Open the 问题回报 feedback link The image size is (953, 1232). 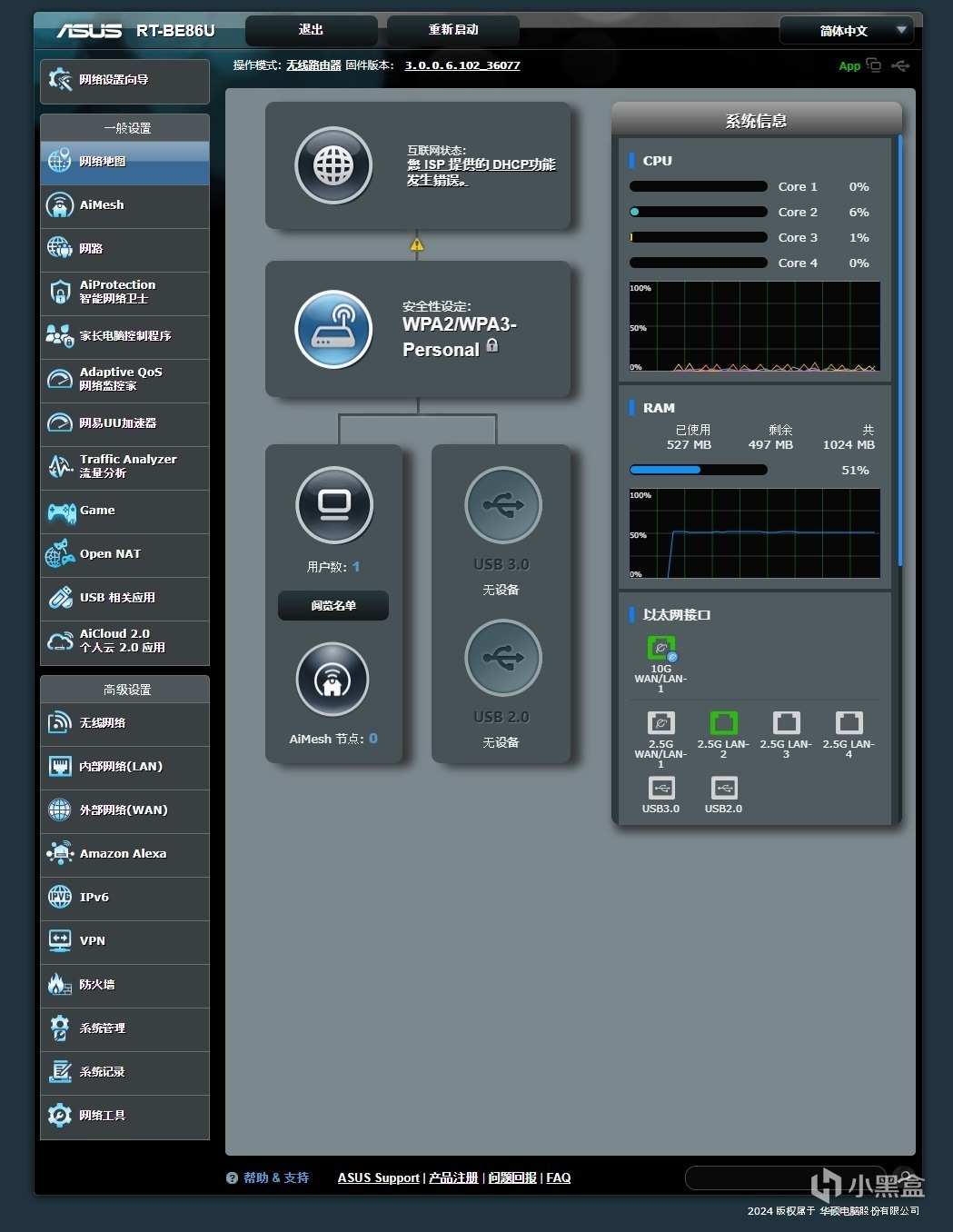512,1177
